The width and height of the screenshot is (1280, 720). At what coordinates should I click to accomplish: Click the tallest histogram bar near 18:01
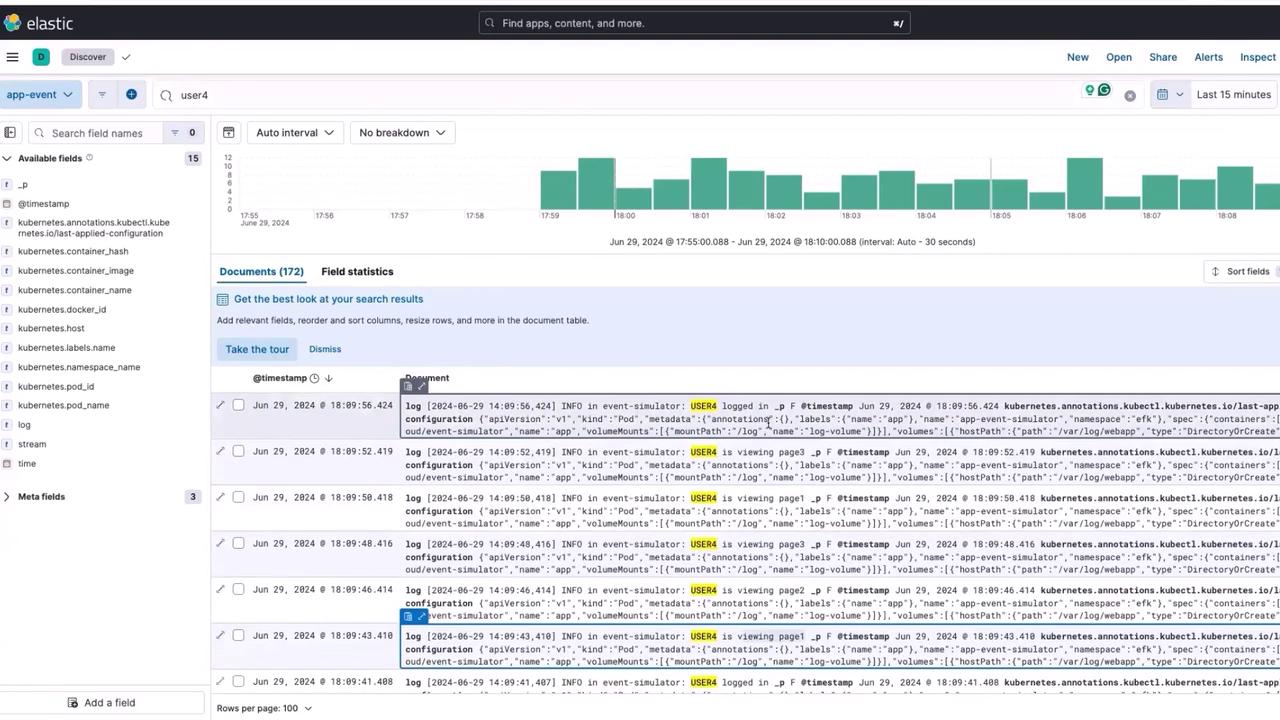tap(708, 184)
